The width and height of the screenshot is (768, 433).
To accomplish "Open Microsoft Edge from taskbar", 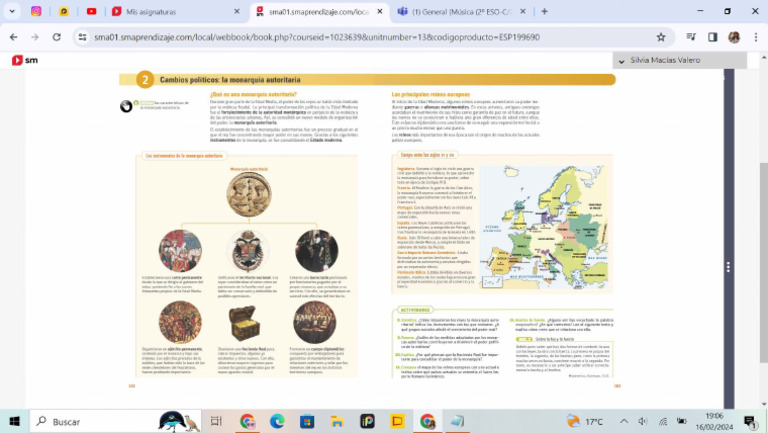I will click(277, 421).
